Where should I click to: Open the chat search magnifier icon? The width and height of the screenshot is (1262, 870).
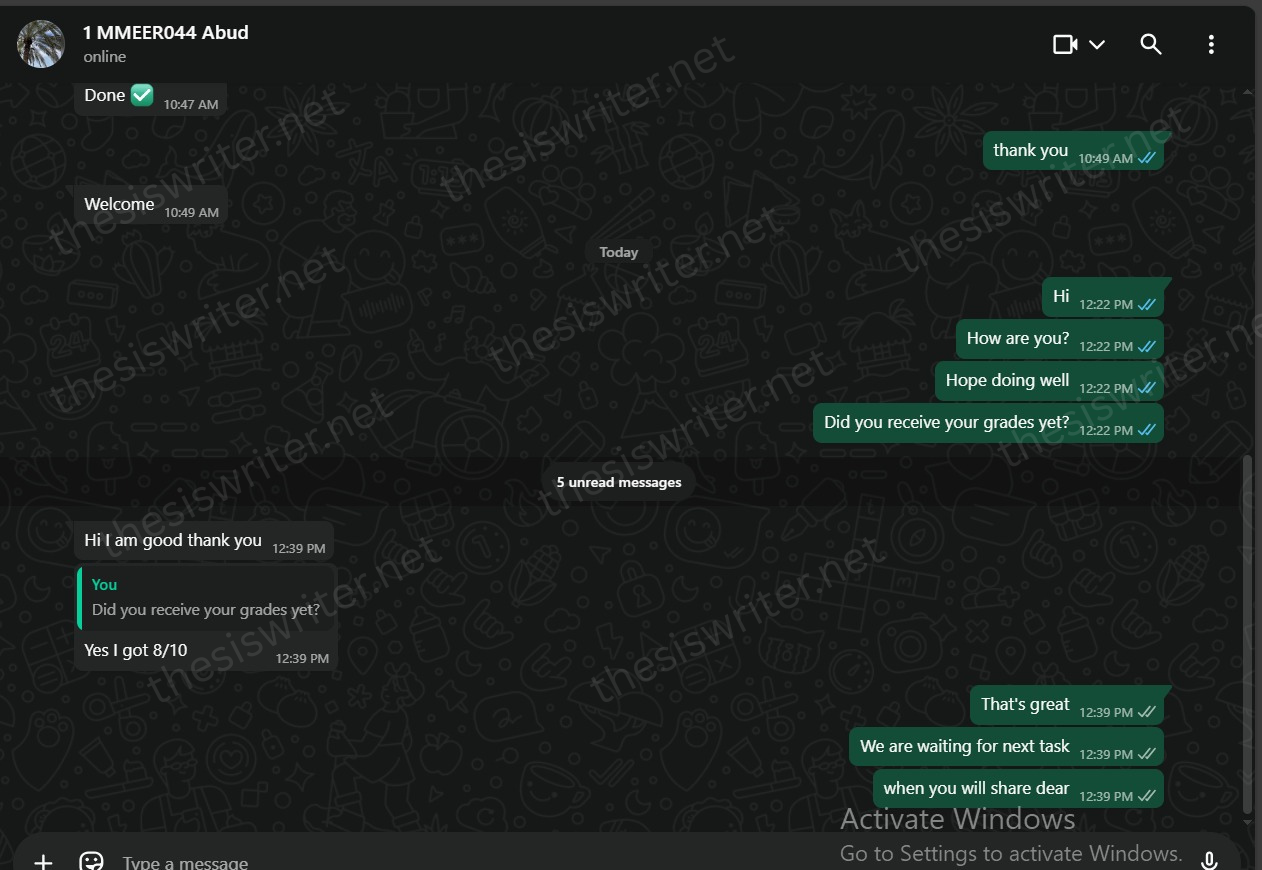(x=1151, y=44)
